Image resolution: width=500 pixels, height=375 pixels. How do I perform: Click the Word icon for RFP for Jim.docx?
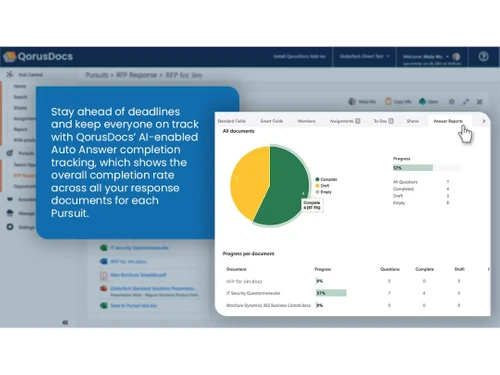point(104,261)
